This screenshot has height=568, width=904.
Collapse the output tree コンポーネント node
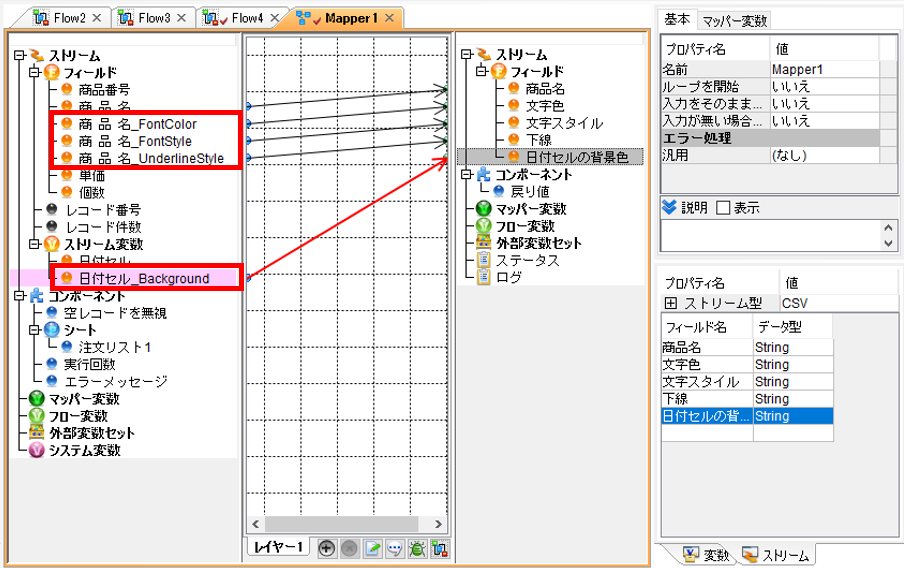pos(467,174)
